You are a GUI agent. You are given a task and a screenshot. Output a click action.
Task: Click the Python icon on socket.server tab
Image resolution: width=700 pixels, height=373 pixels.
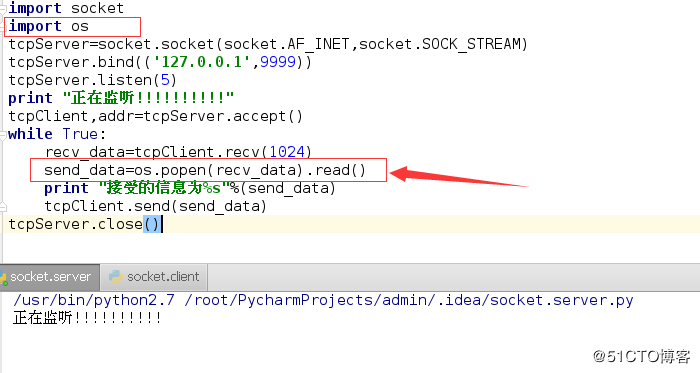tap(3, 277)
